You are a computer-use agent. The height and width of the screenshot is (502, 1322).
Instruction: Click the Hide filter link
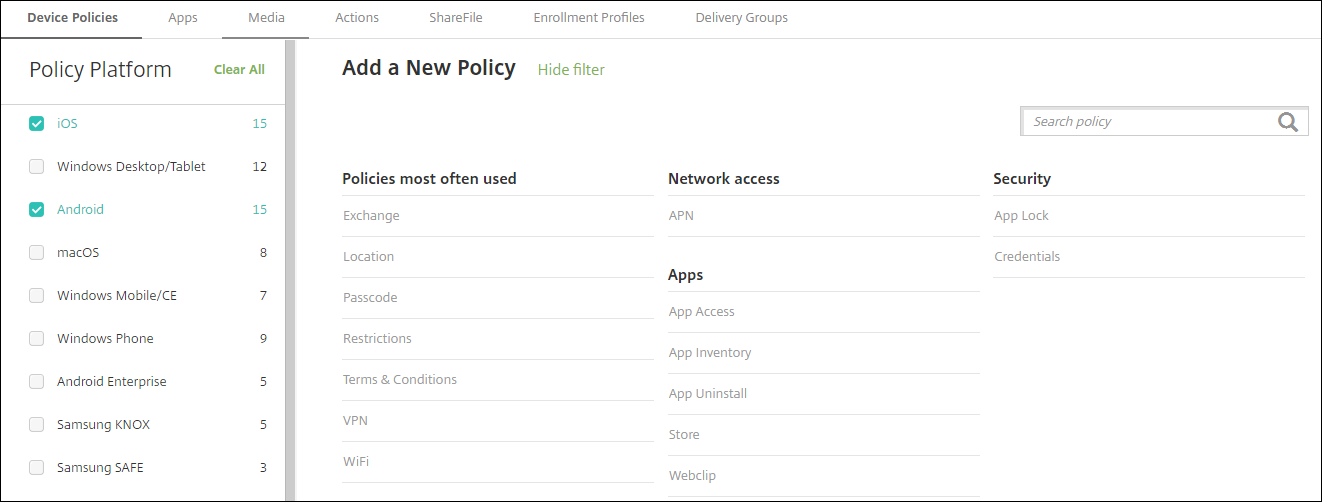tap(571, 70)
